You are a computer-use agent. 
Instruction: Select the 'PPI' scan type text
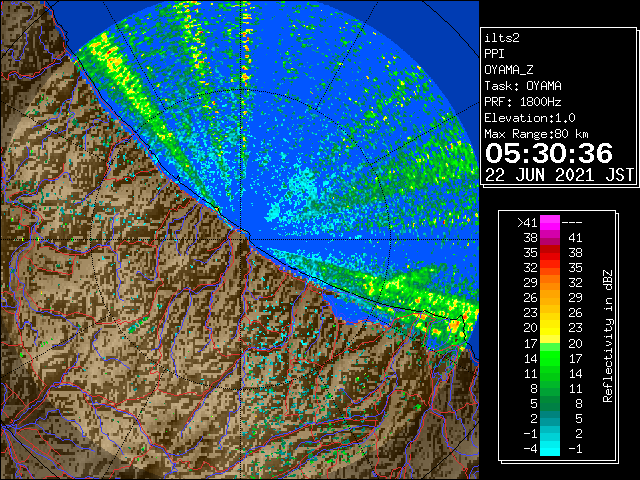coord(494,54)
